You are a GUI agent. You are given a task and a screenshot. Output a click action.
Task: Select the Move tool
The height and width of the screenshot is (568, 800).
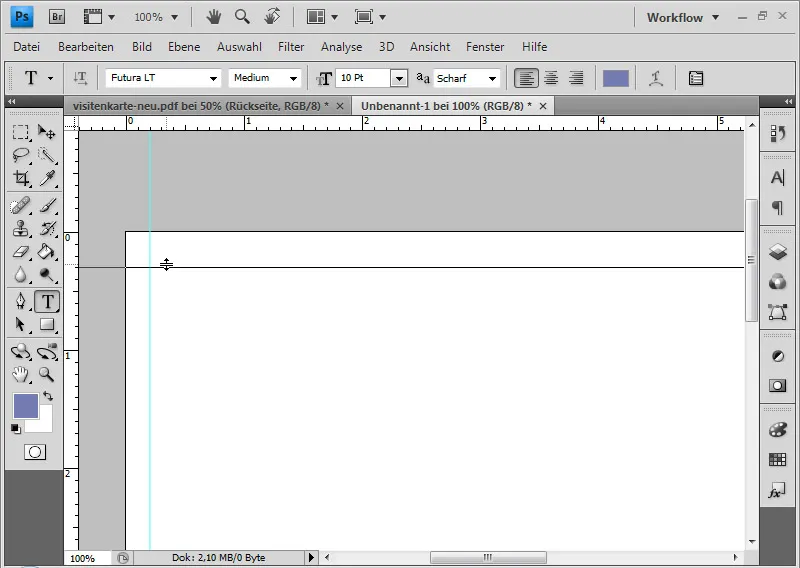(x=47, y=133)
